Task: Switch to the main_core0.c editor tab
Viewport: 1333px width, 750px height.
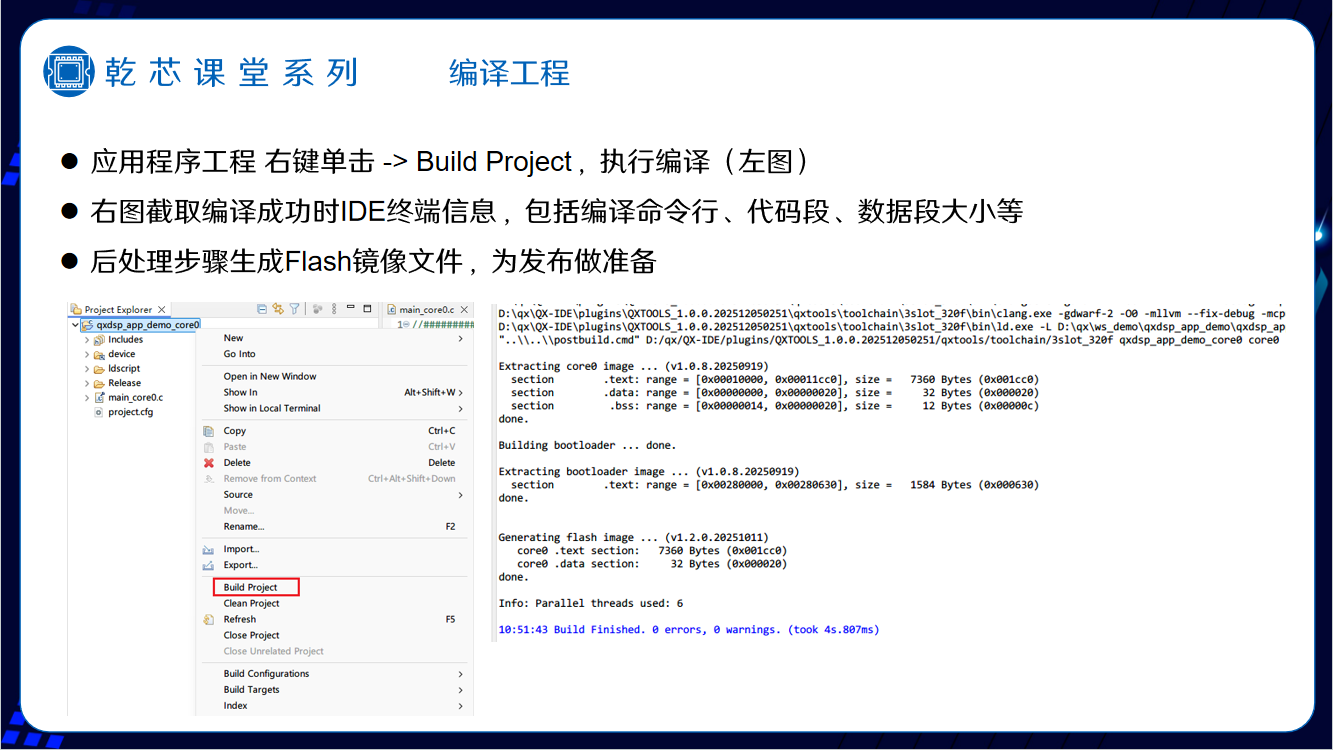Action: point(426,310)
